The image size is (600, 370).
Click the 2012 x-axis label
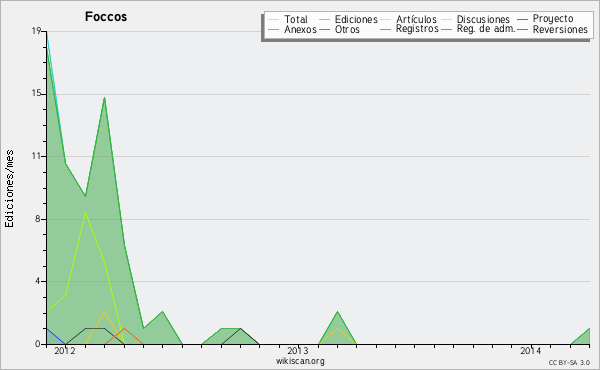(x=65, y=350)
